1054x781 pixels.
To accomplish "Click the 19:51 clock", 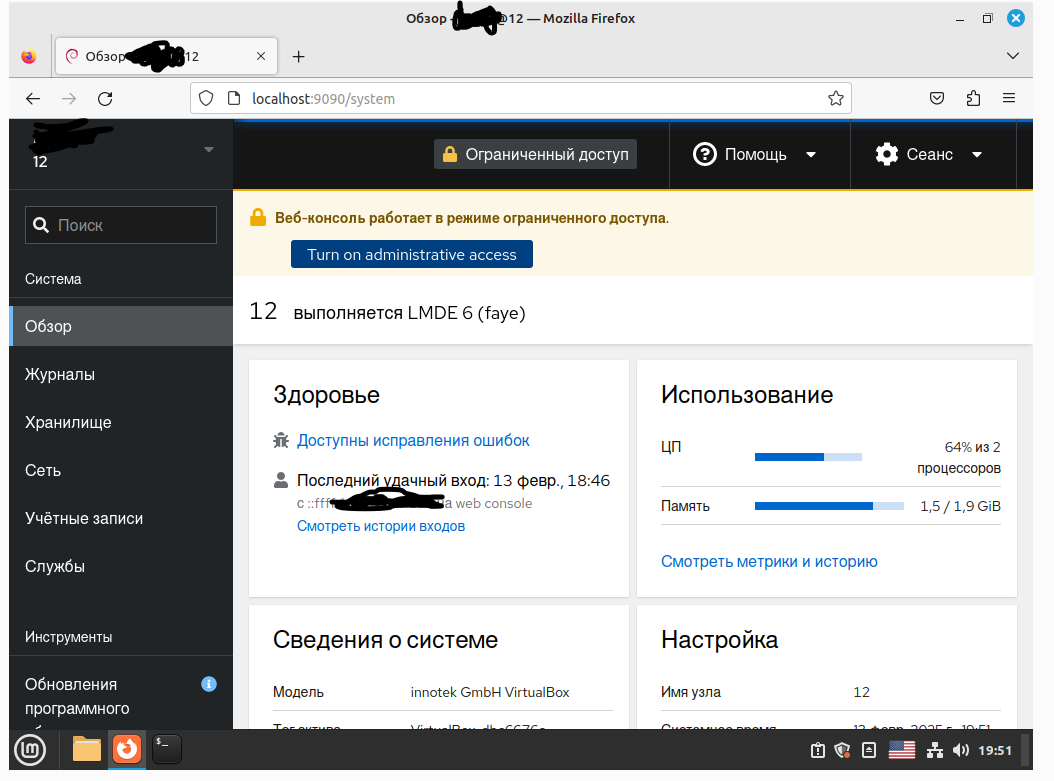I will [x=995, y=750].
